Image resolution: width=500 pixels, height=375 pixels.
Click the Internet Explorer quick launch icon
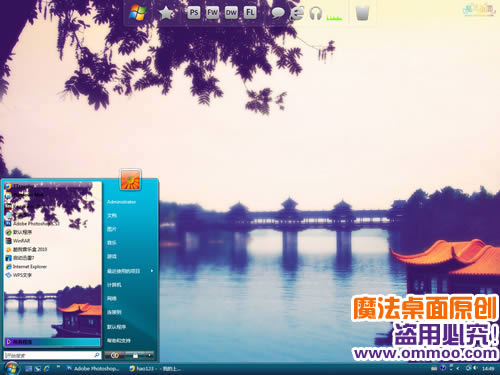[x=47, y=369]
